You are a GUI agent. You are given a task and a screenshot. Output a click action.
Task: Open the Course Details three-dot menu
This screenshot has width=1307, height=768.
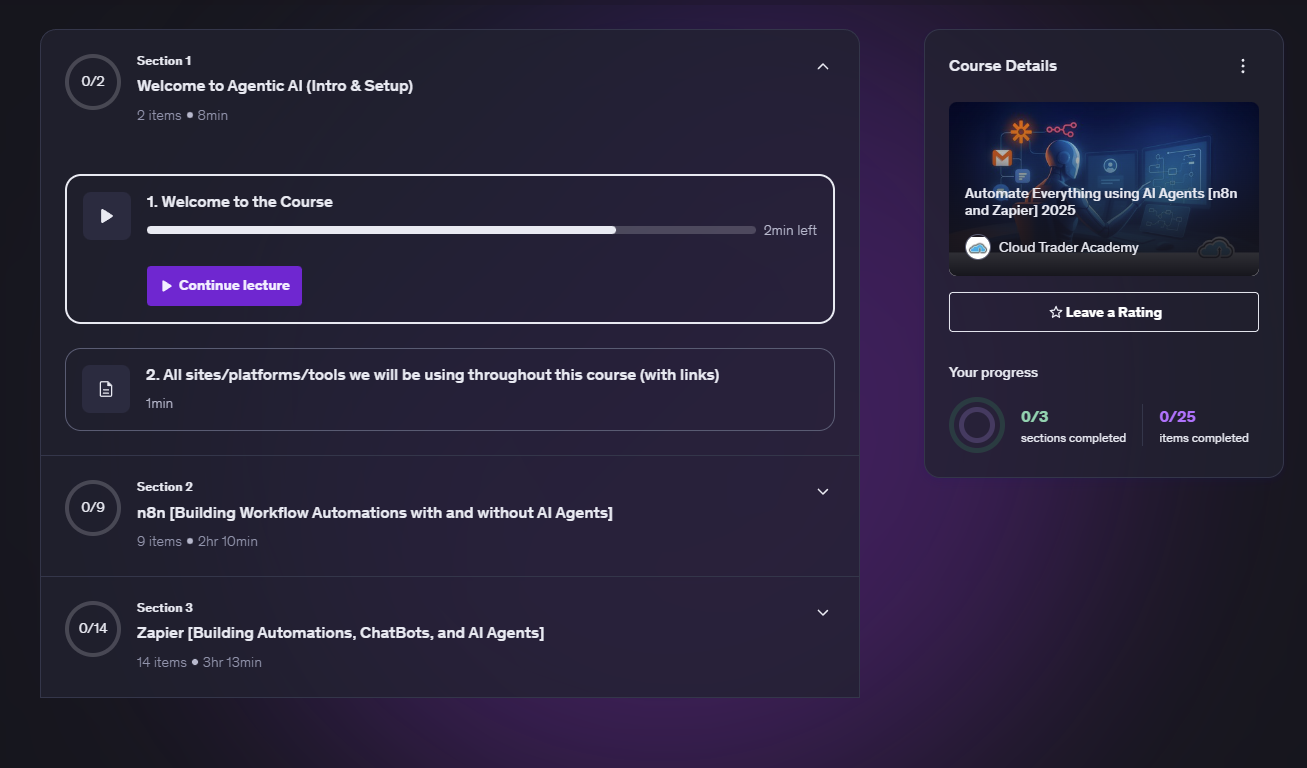tap(1243, 66)
